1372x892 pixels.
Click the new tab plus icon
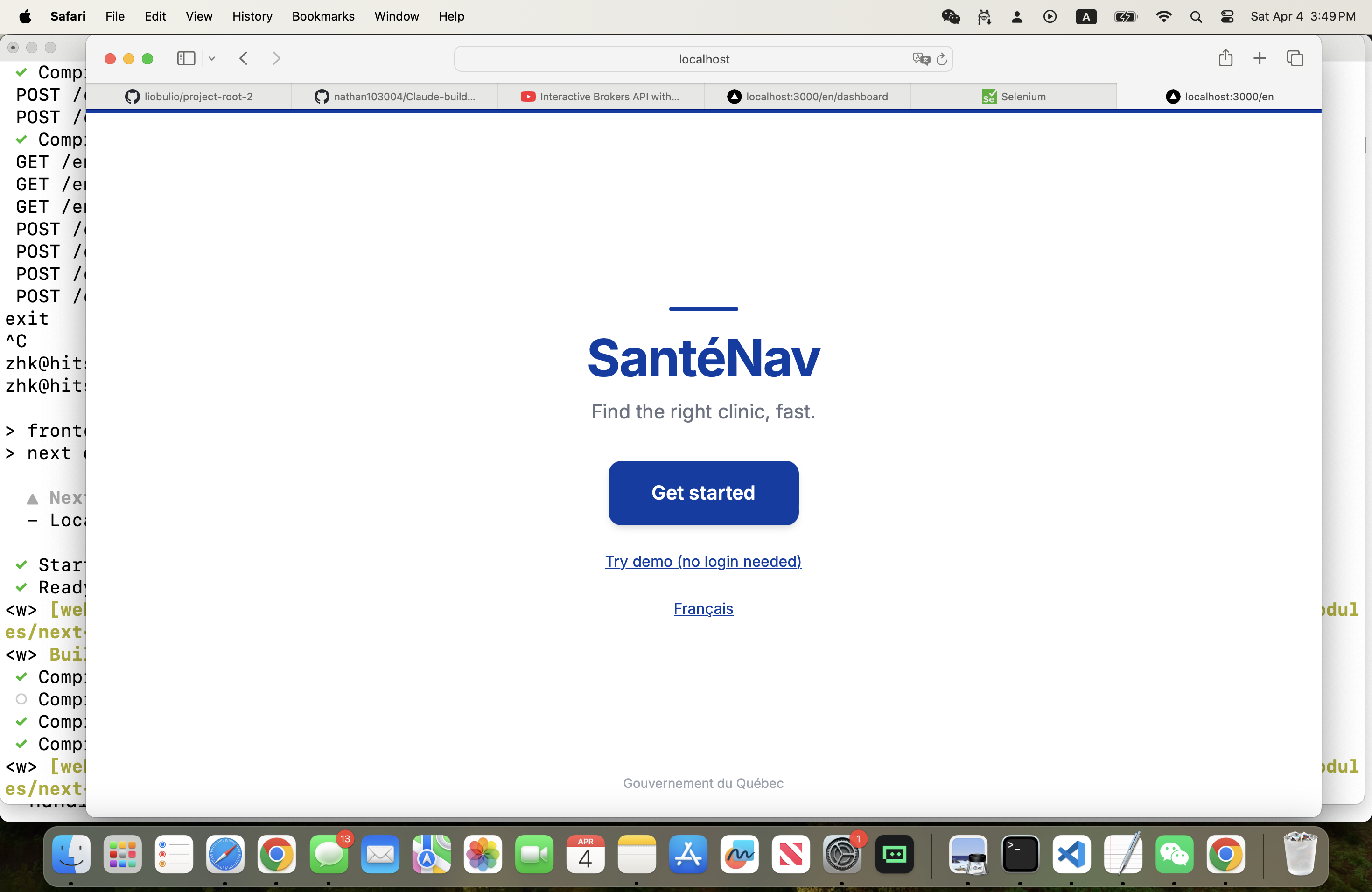tap(1260, 58)
